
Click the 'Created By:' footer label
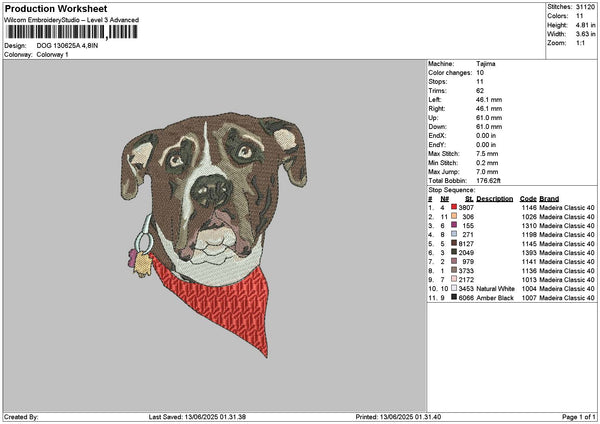[x=21, y=417]
